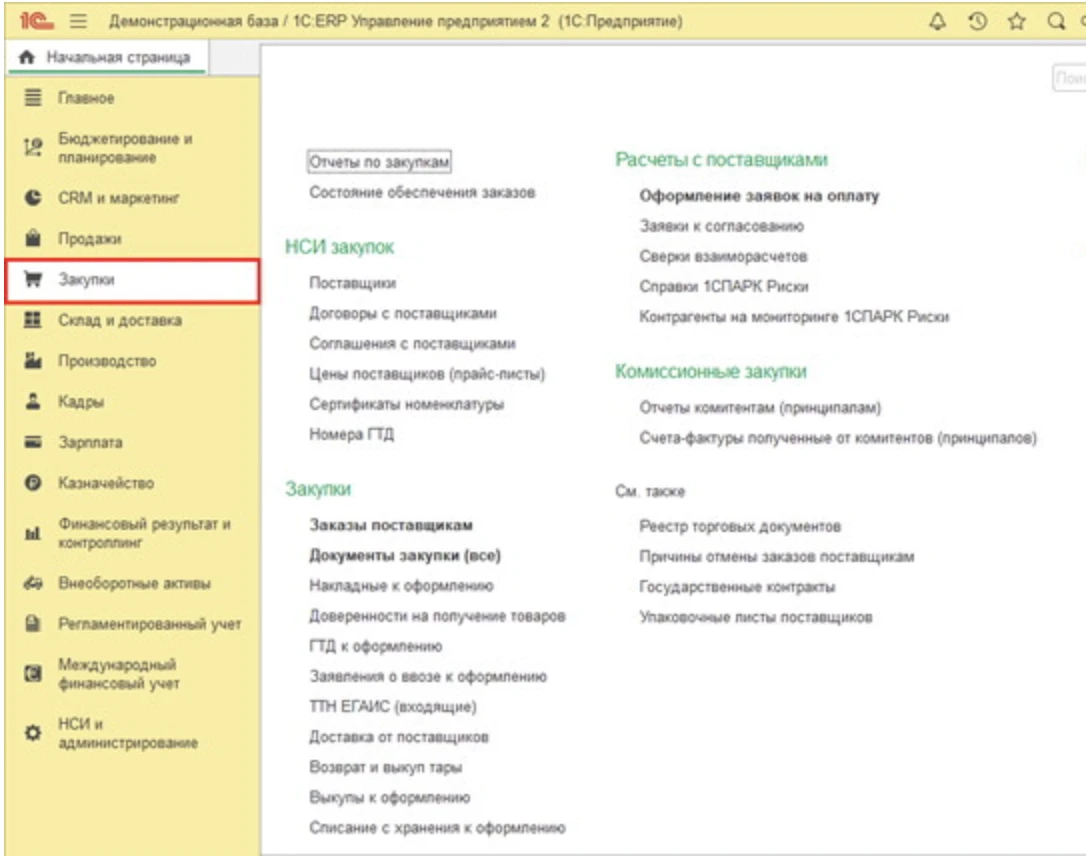Open Оформление заявок на оплату
1086x856 pixels.
(x=759, y=196)
